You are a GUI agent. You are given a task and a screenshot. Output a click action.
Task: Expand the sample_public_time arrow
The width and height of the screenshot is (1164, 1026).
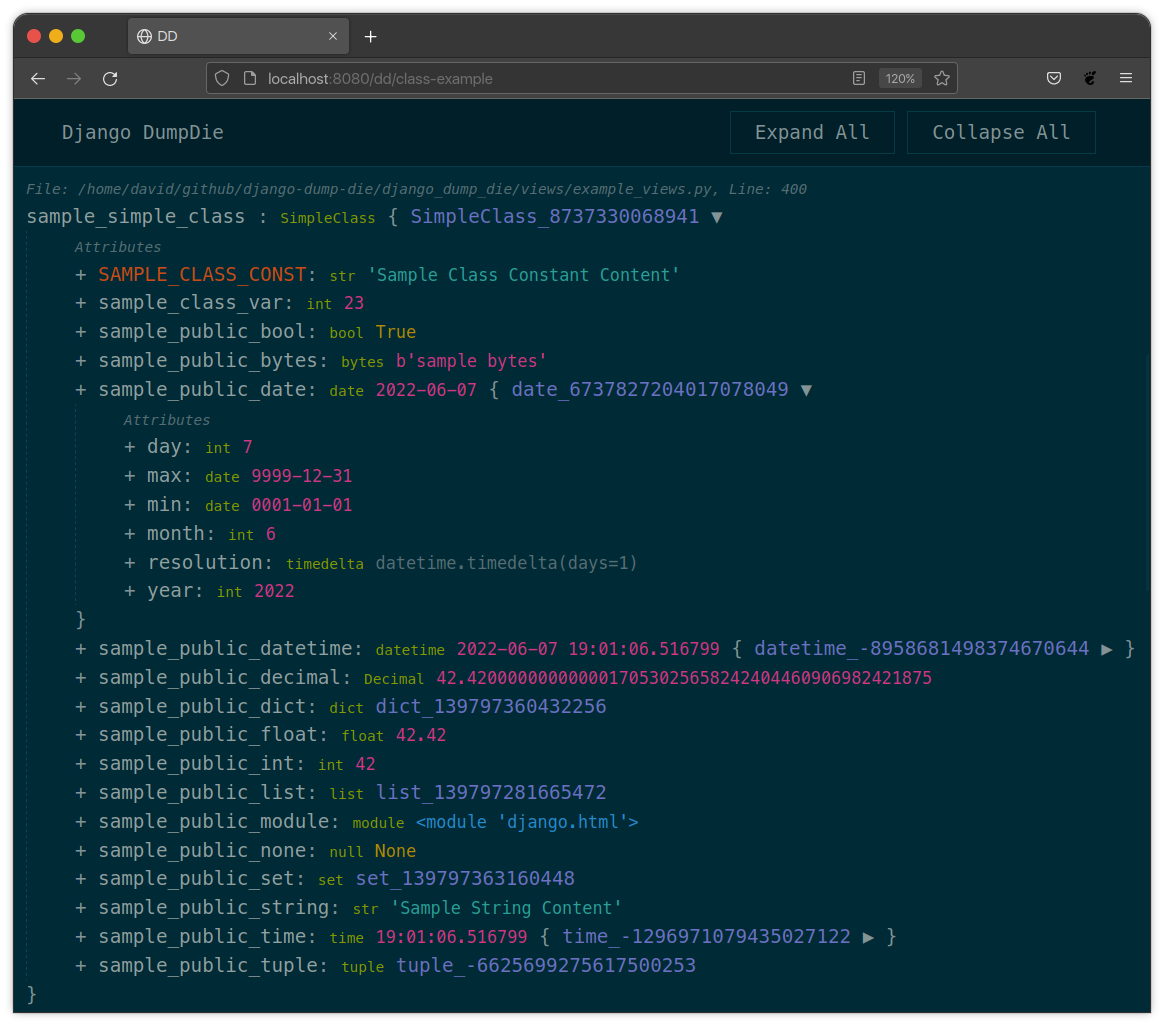[x=868, y=937]
